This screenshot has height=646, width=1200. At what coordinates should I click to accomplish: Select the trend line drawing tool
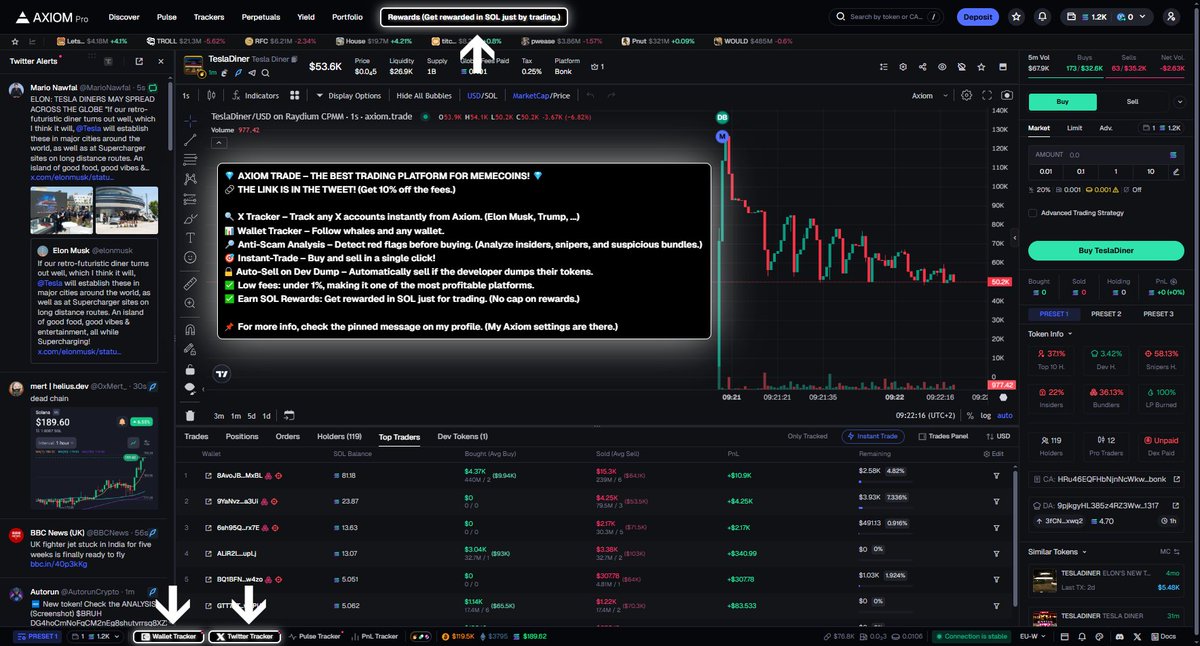point(190,138)
